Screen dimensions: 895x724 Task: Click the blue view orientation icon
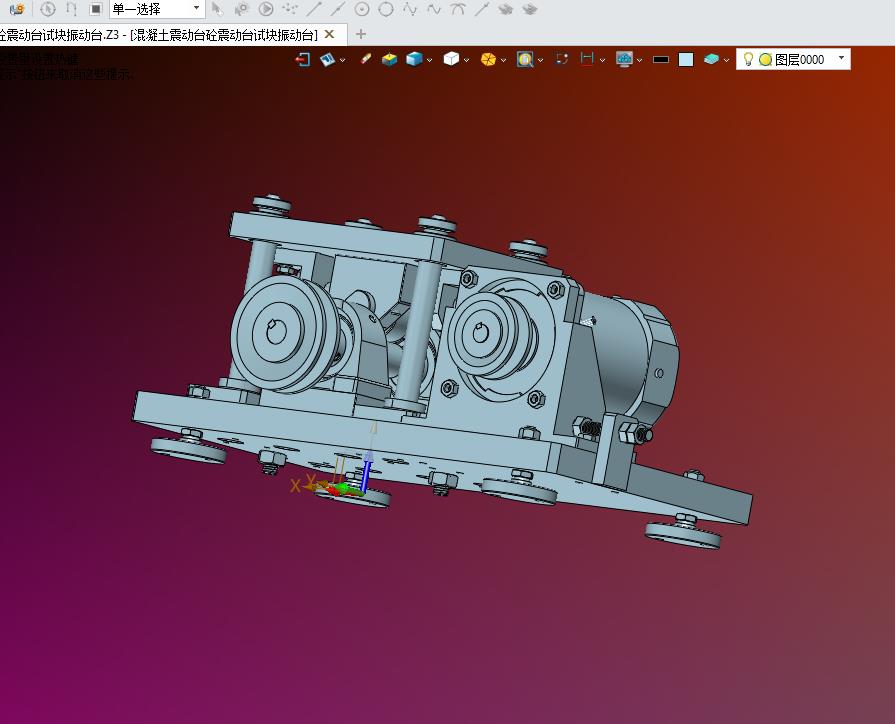tap(328, 59)
